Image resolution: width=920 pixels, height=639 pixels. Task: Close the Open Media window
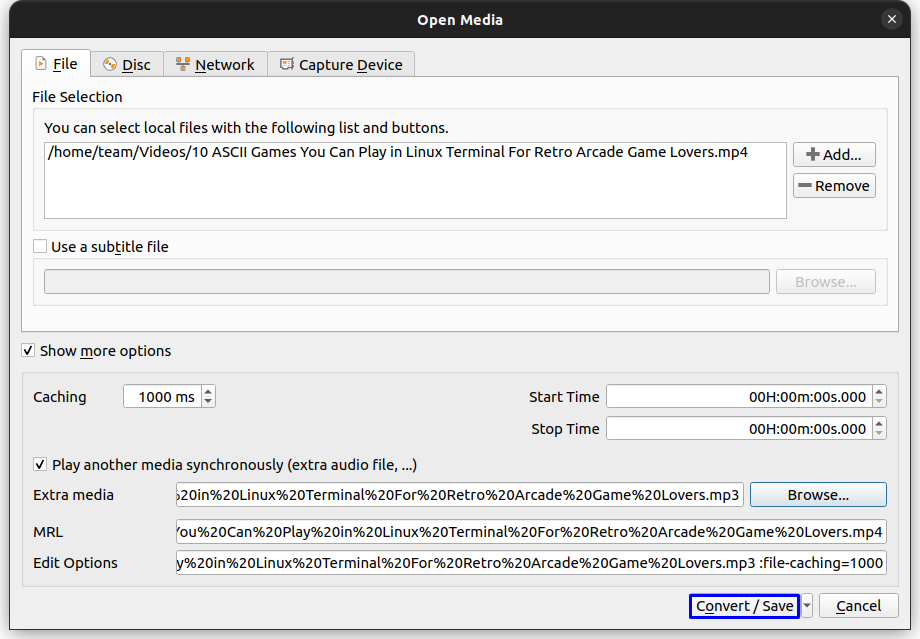tap(891, 19)
